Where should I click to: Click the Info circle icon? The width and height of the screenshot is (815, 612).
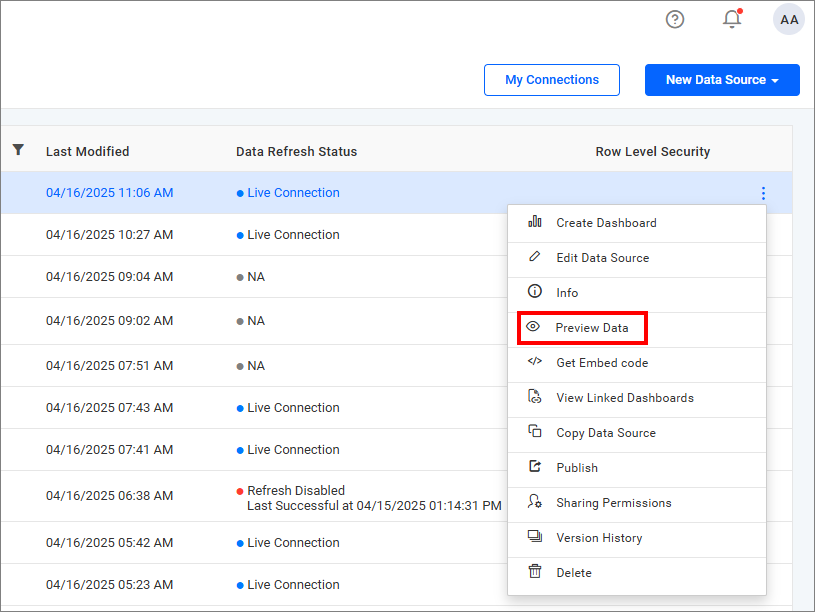(536, 292)
